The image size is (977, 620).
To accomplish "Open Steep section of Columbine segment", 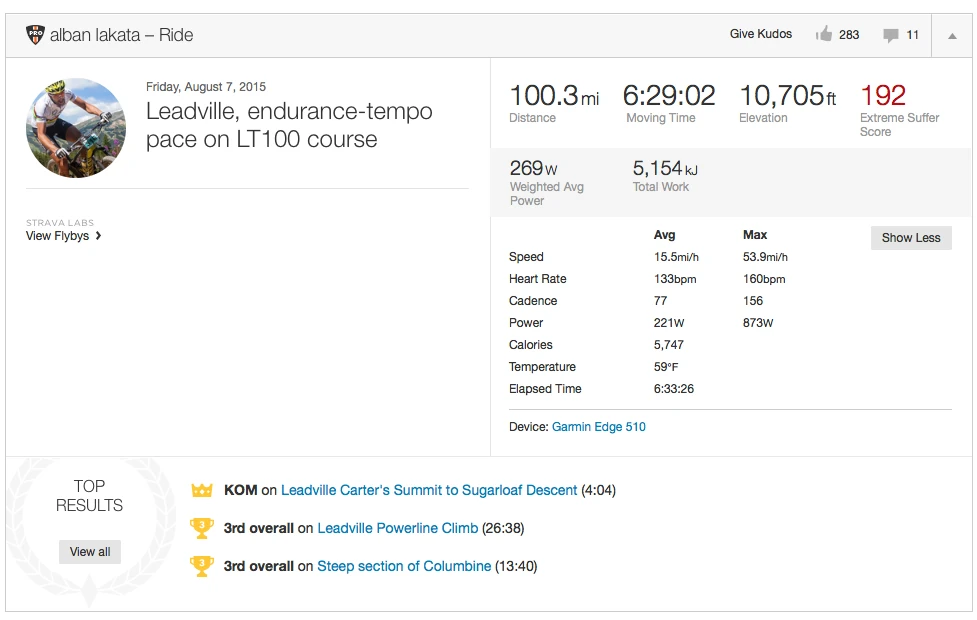I will click(x=404, y=566).
